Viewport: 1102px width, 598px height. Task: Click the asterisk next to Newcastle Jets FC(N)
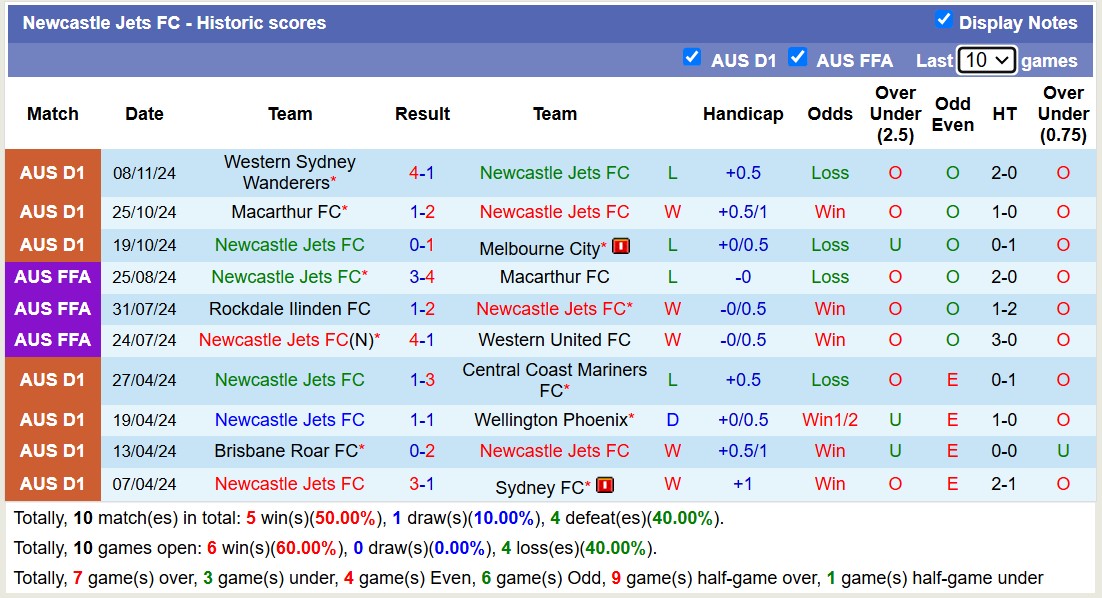[376, 338]
